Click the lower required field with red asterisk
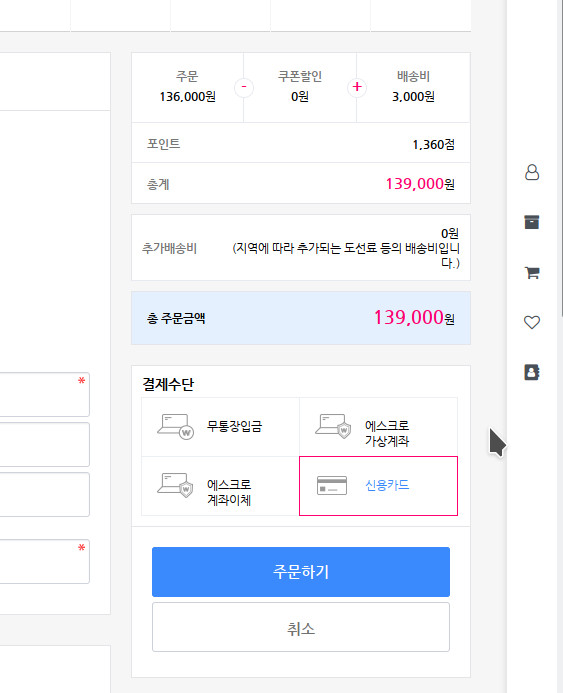563x693 pixels. [x=44, y=561]
